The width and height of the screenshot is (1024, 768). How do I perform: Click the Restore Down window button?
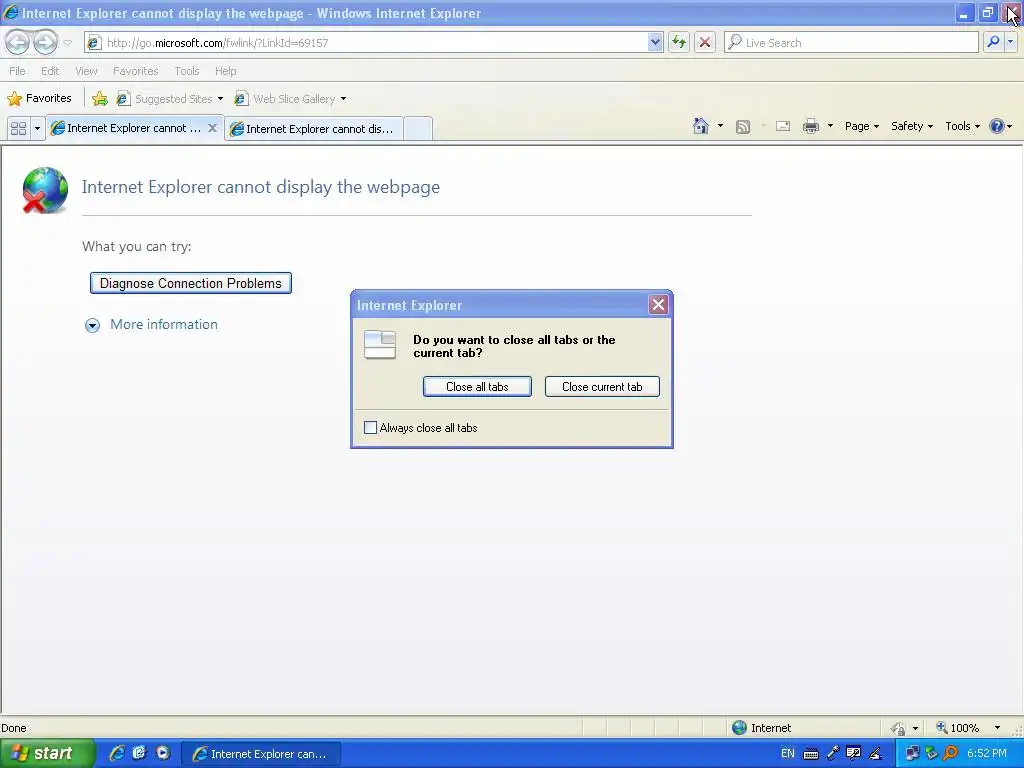(988, 13)
